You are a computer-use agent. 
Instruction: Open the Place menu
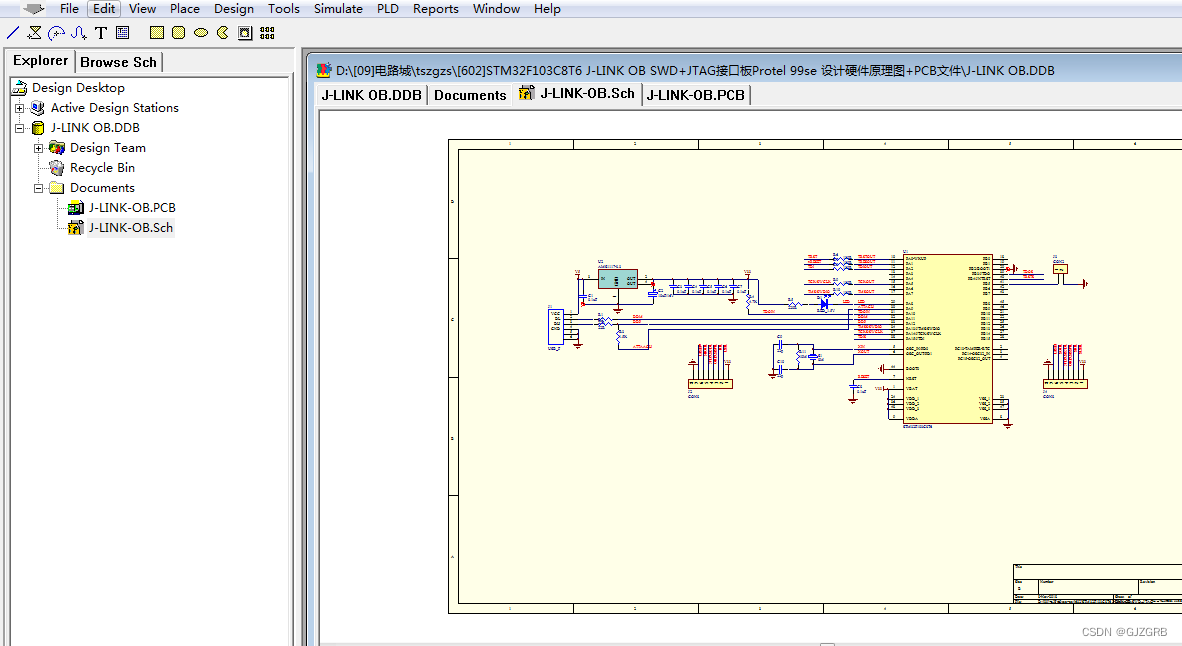185,9
